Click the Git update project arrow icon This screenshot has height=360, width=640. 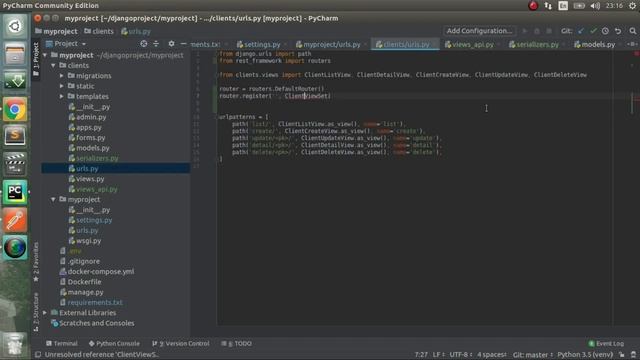click(581, 31)
